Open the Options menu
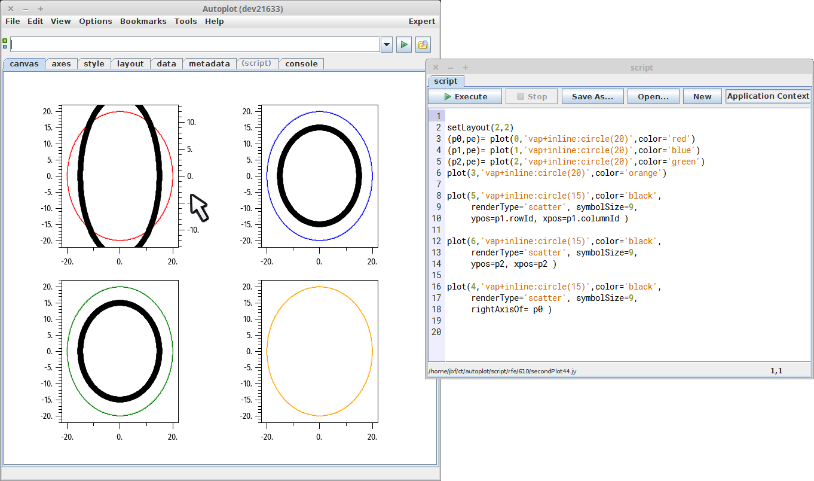Image resolution: width=814 pixels, height=481 pixels. coord(96,21)
